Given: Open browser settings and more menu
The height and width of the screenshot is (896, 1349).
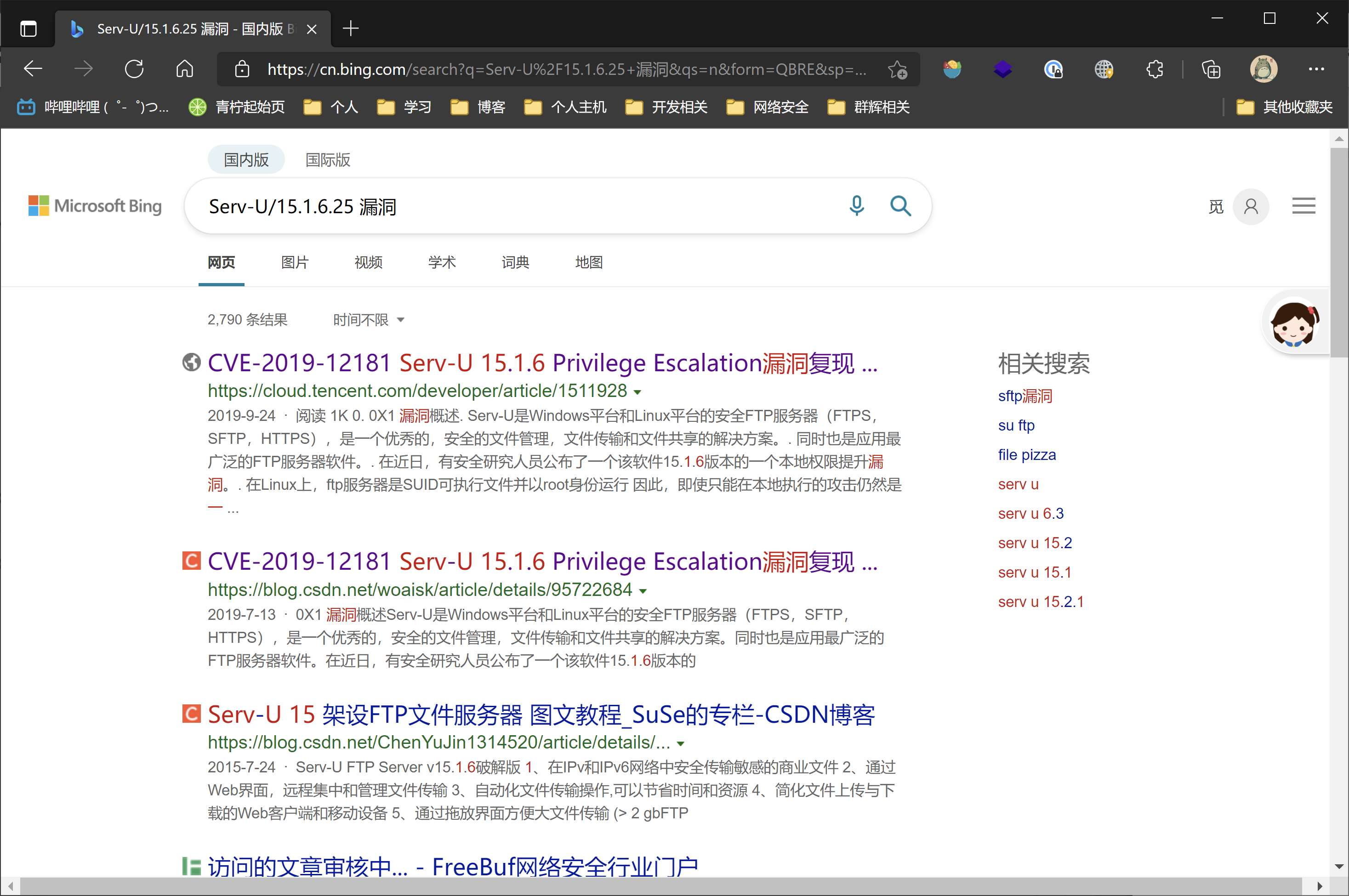Looking at the screenshot, I should [1316, 69].
